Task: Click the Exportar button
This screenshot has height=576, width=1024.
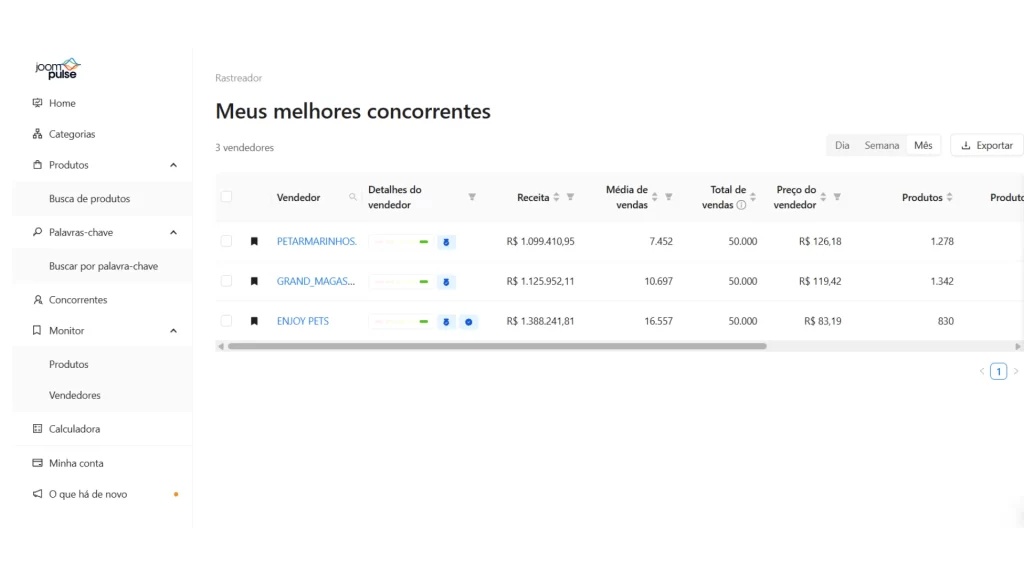Action: click(x=986, y=146)
